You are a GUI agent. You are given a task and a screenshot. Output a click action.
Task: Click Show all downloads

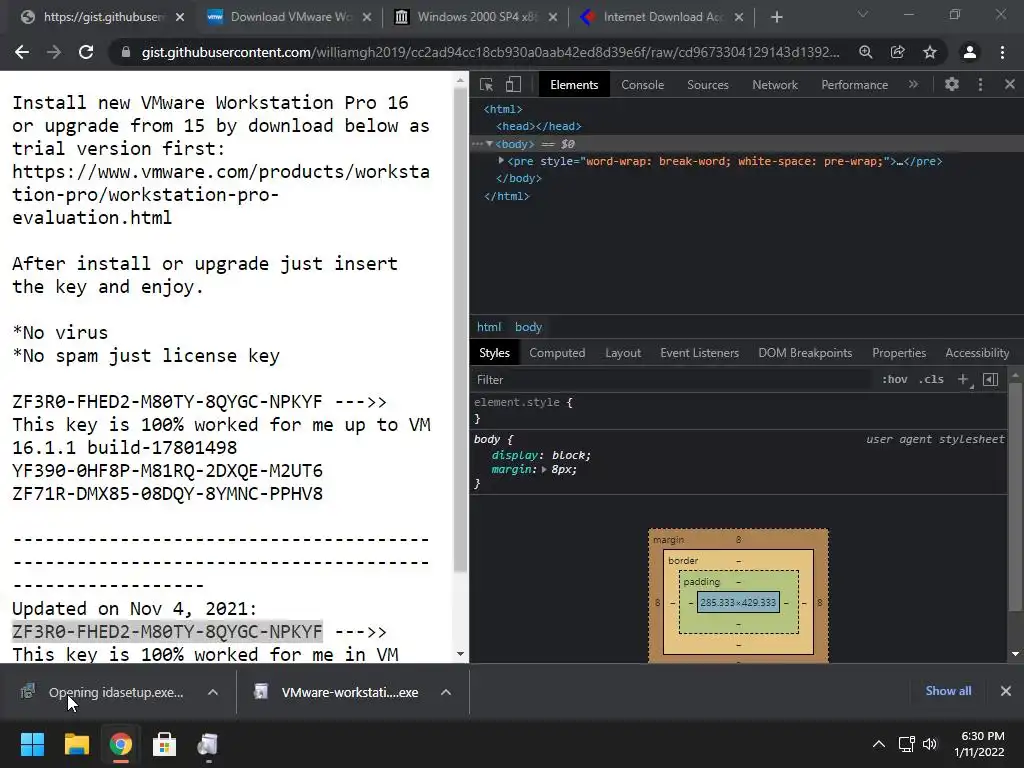(948, 691)
